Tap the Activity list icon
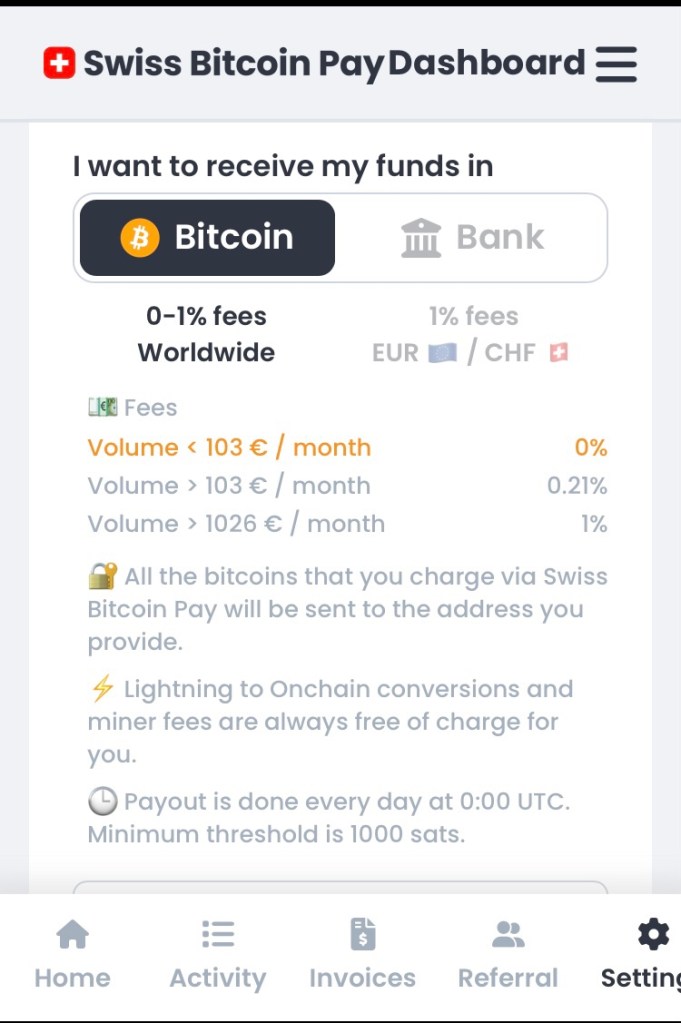681x1023 pixels. [218, 935]
